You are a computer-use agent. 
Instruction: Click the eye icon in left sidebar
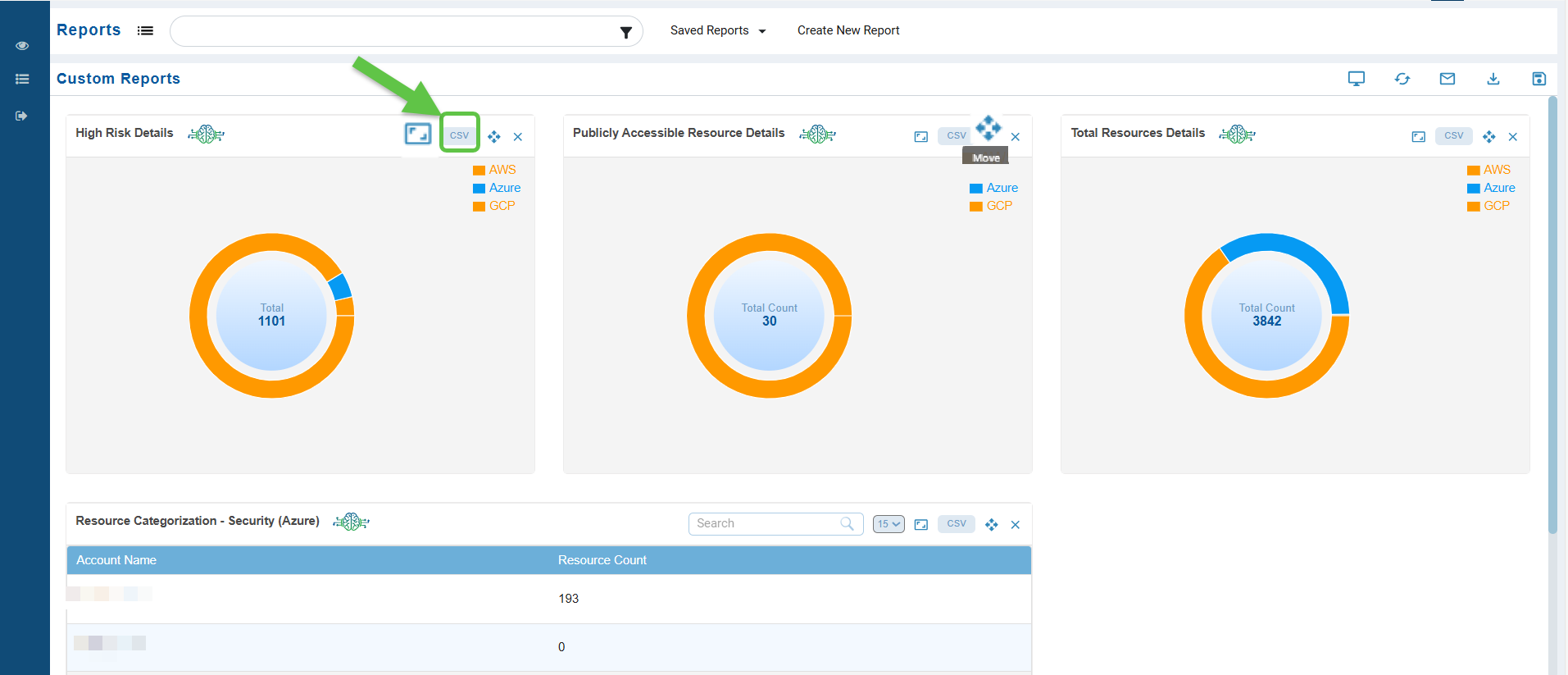pos(22,46)
